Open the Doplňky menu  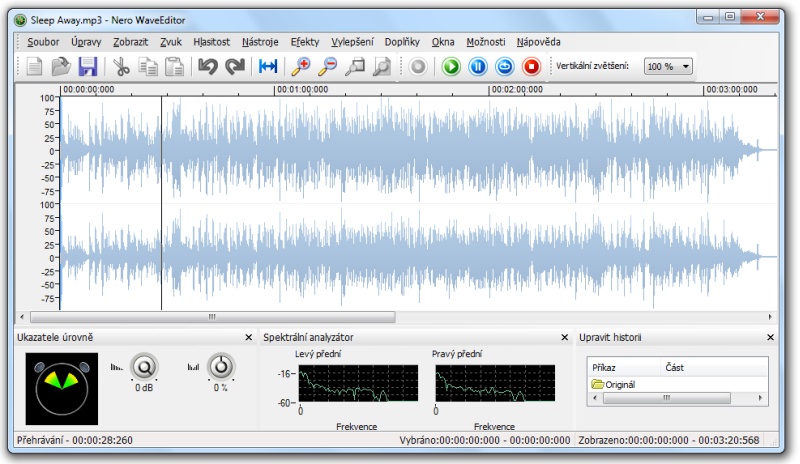pos(402,42)
